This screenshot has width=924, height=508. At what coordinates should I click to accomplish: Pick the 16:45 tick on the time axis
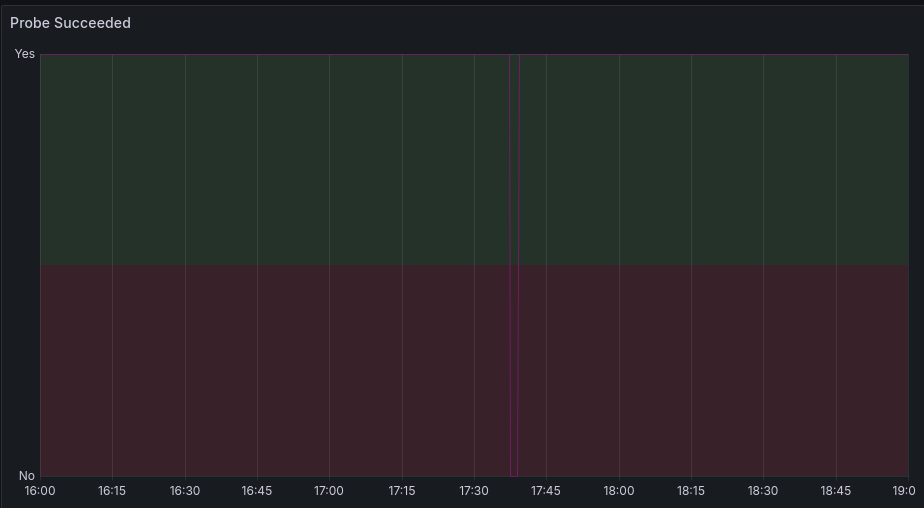pos(257,491)
